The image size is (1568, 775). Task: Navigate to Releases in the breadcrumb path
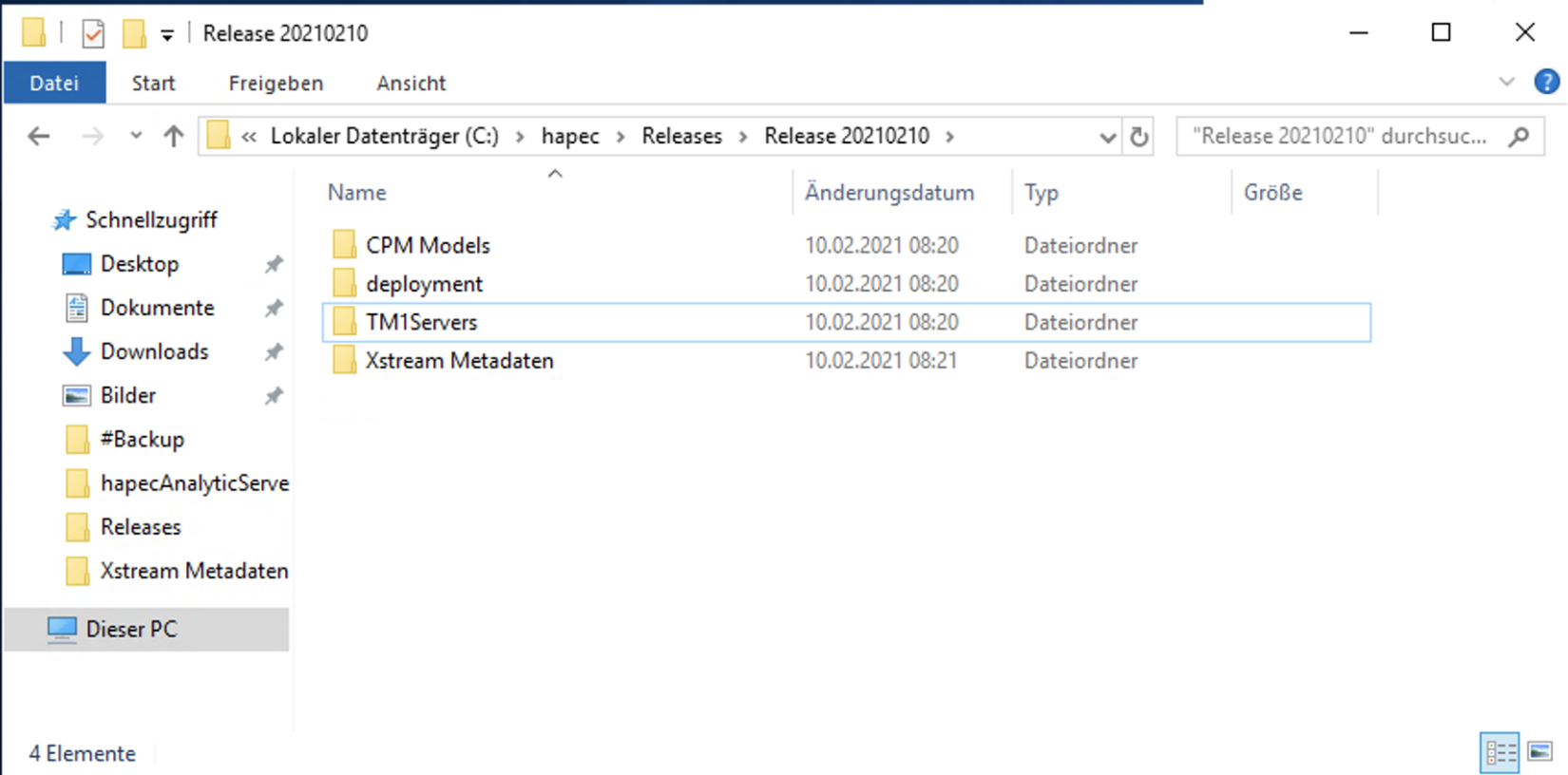coord(681,137)
